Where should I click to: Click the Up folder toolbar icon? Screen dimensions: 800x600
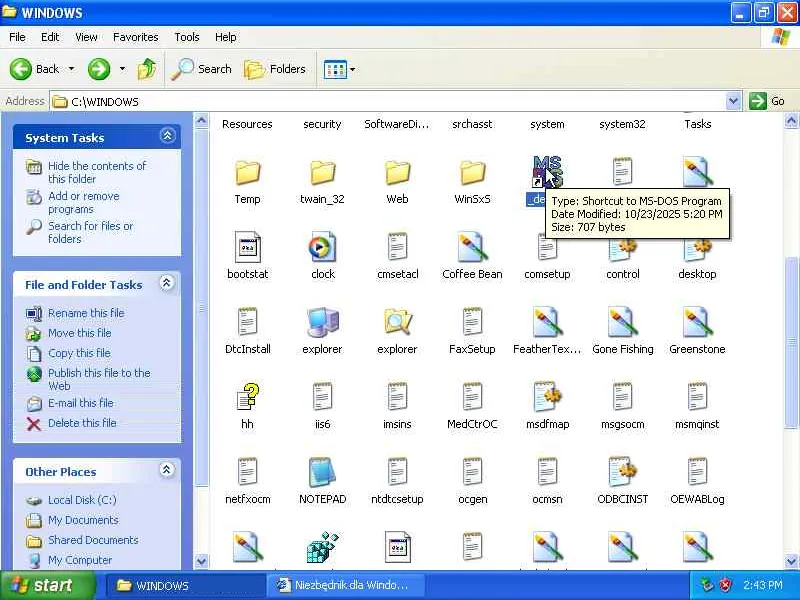147,69
